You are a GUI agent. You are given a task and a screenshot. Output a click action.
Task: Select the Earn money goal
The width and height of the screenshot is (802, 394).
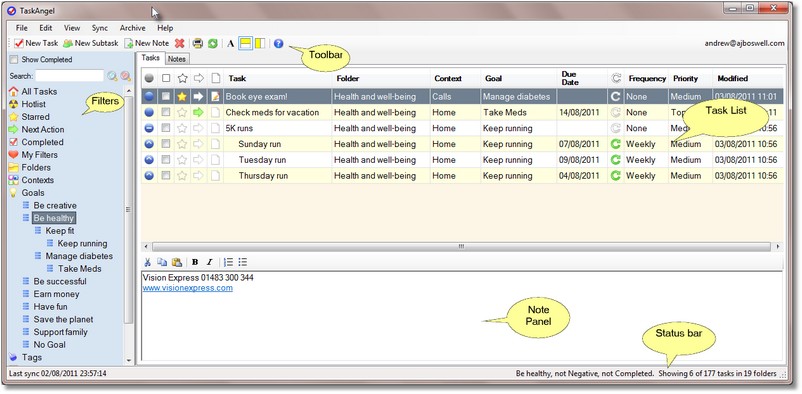tap(56, 294)
